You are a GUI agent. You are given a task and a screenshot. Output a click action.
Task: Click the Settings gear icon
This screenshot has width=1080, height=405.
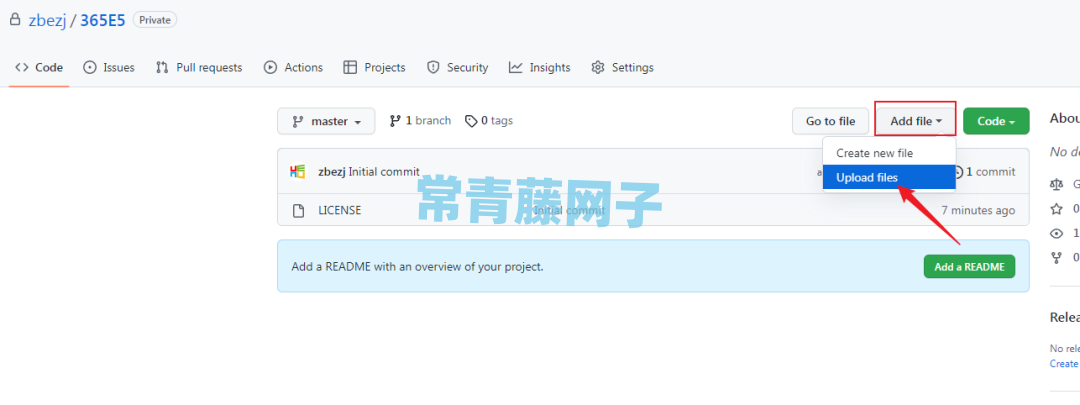click(x=599, y=68)
